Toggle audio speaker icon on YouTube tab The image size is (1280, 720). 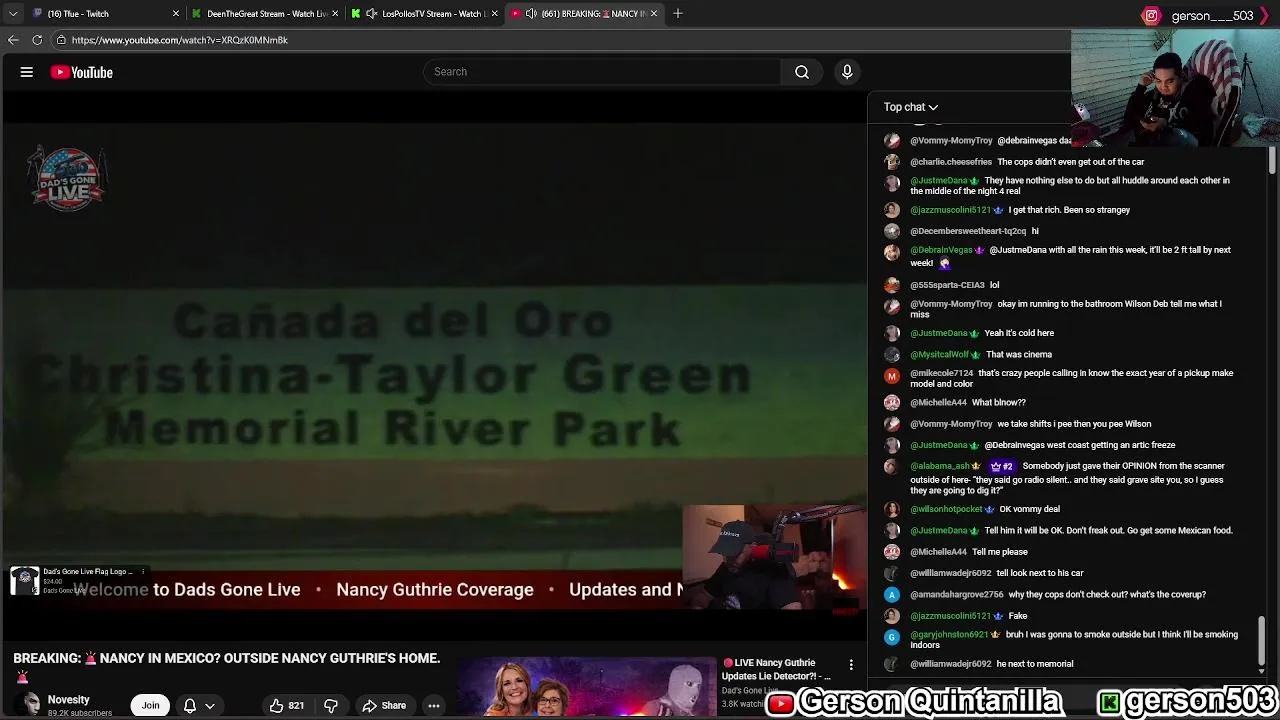531,13
